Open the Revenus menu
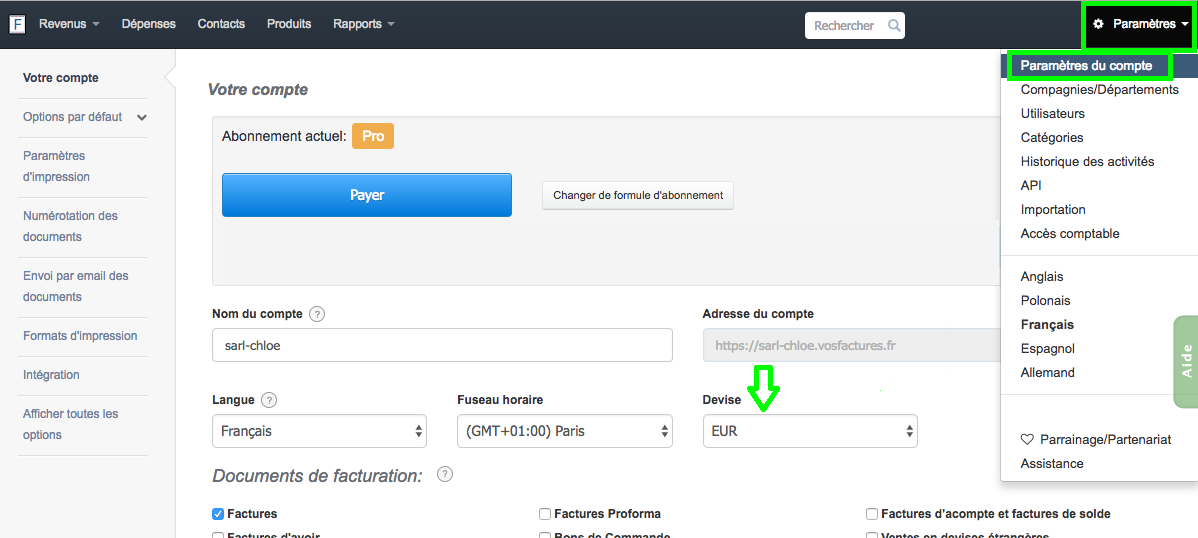 click(x=68, y=24)
